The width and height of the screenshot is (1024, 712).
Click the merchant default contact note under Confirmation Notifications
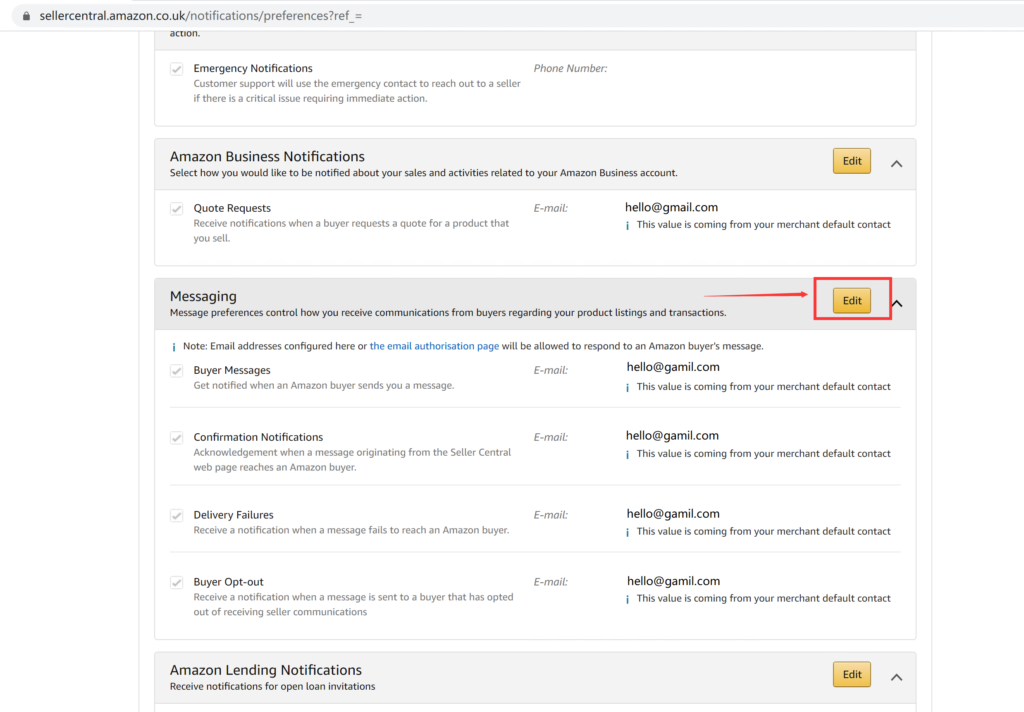[763, 454]
